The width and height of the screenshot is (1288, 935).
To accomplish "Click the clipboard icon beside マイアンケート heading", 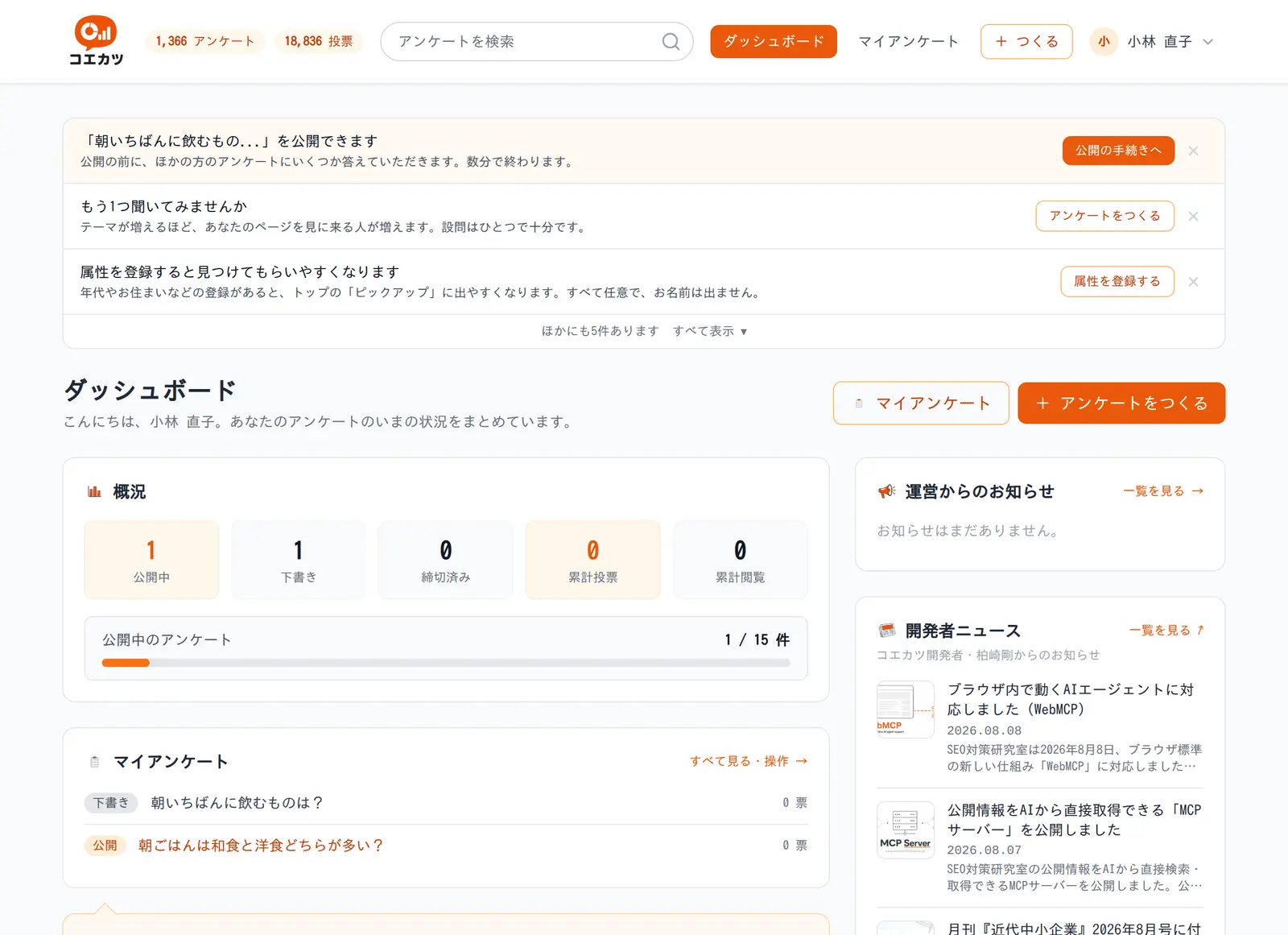I will [x=94, y=762].
